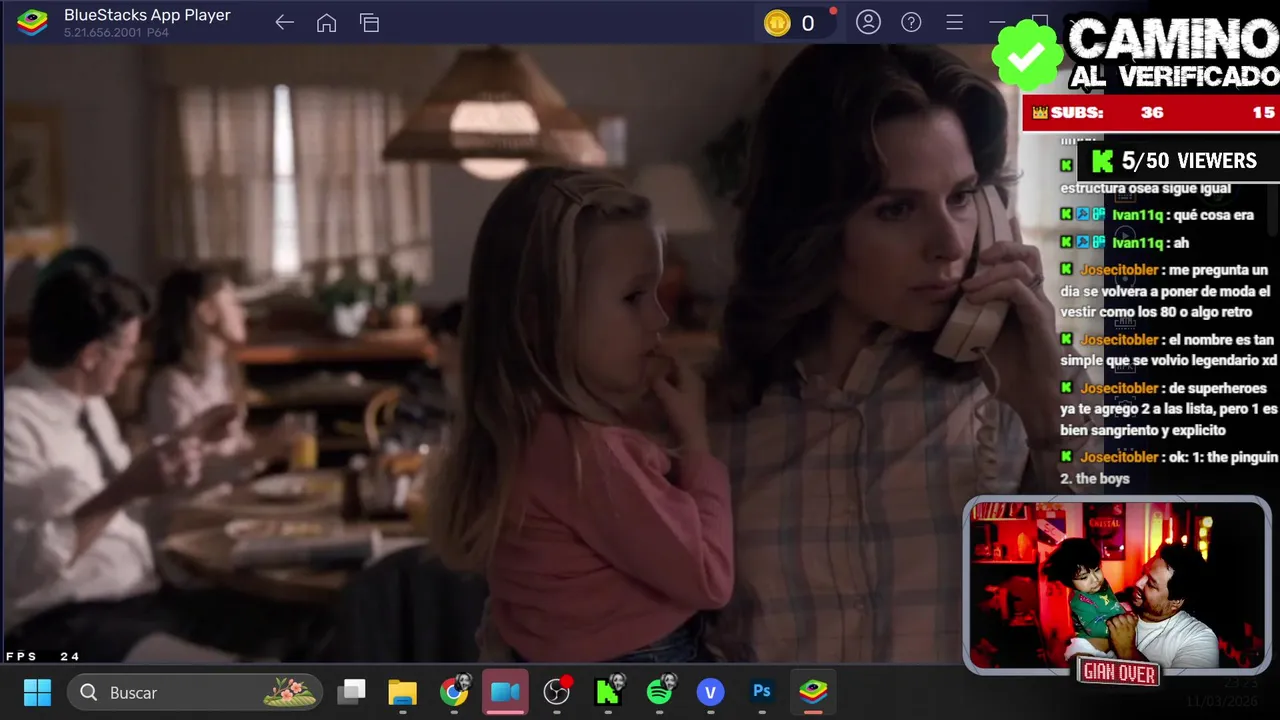1280x720 pixels.
Task: Click the green verified checkmark badge
Action: click(1027, 57)
